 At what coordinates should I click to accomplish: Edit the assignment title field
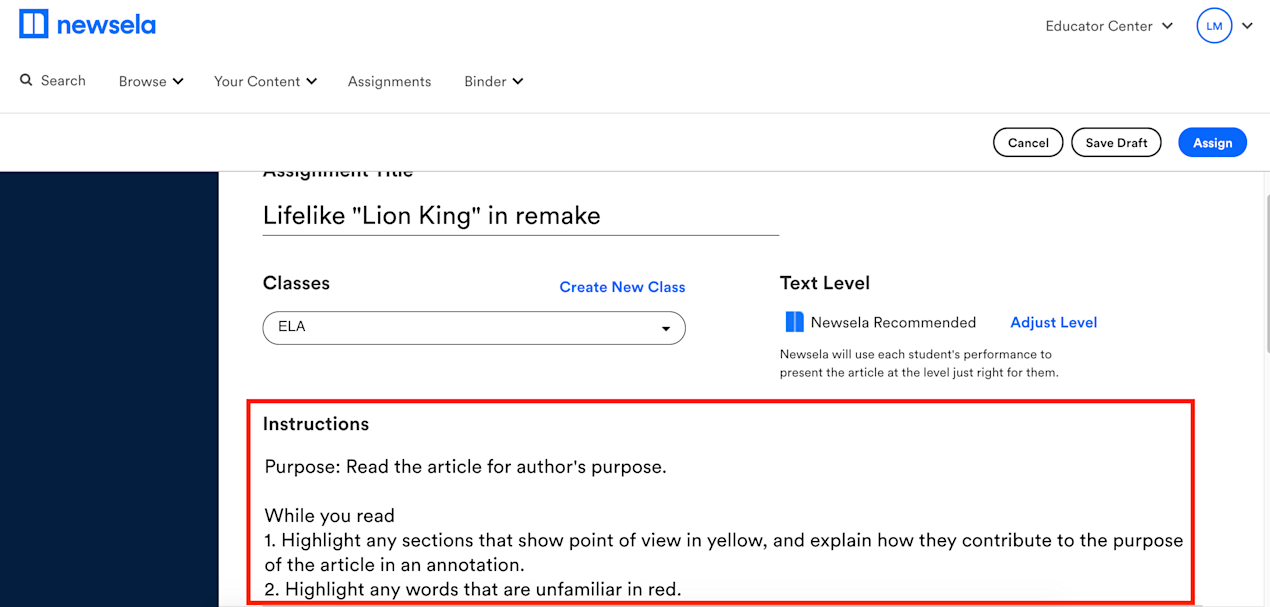[520, 215]
